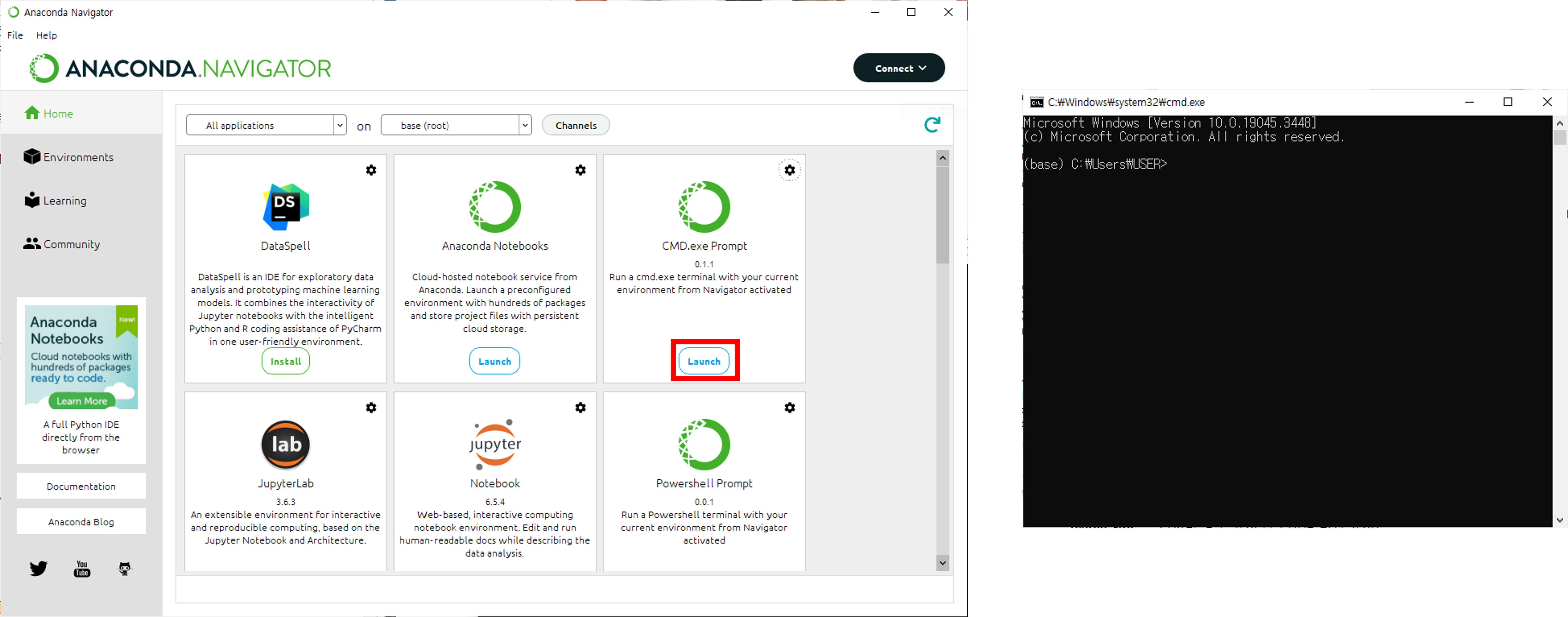The image size is (1568, 617).
Task: Install DataSpell
Action: tap(286, 361)
